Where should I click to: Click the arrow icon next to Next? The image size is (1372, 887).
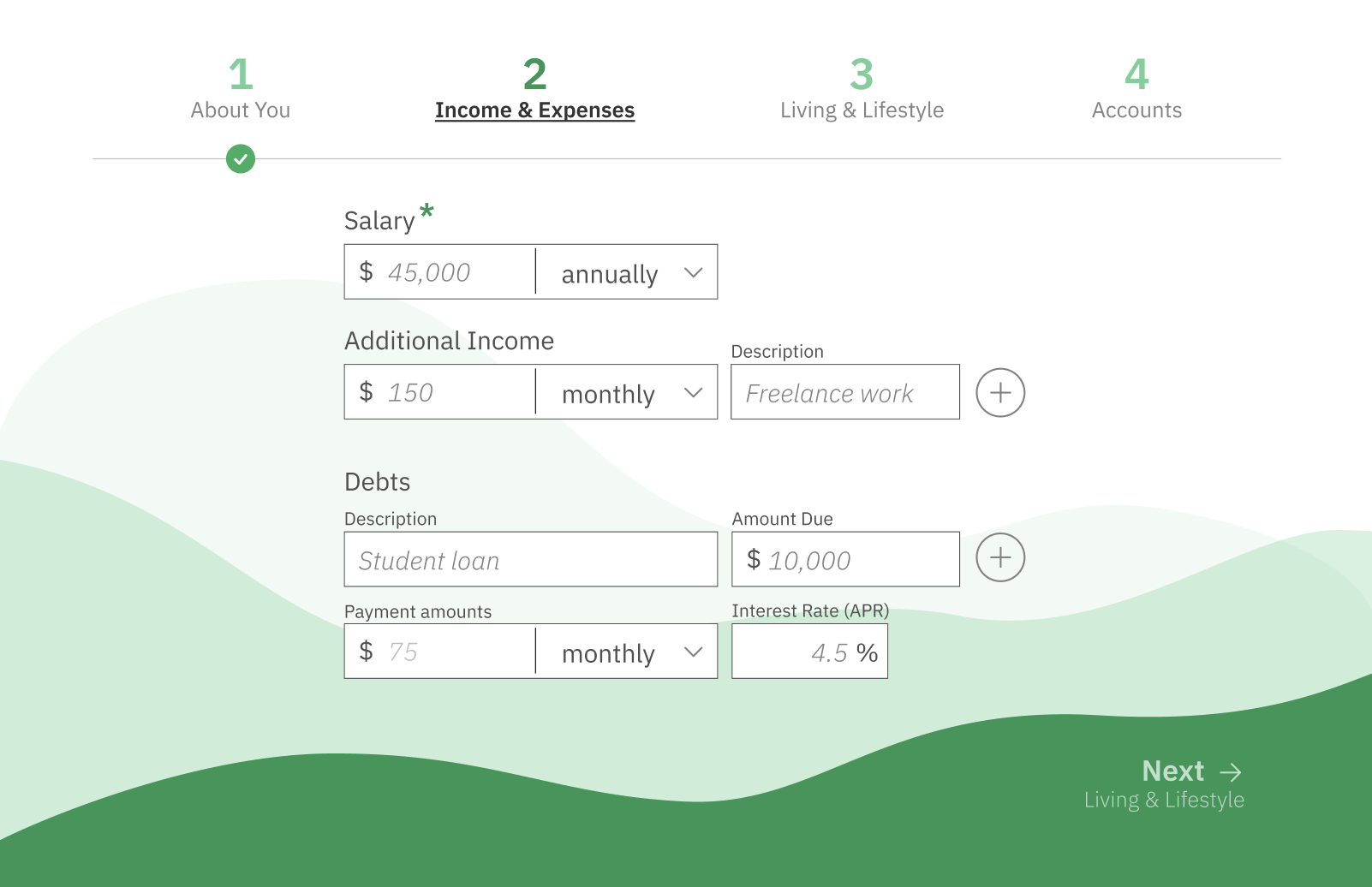pyautogui.click(x=1232, y=771)
